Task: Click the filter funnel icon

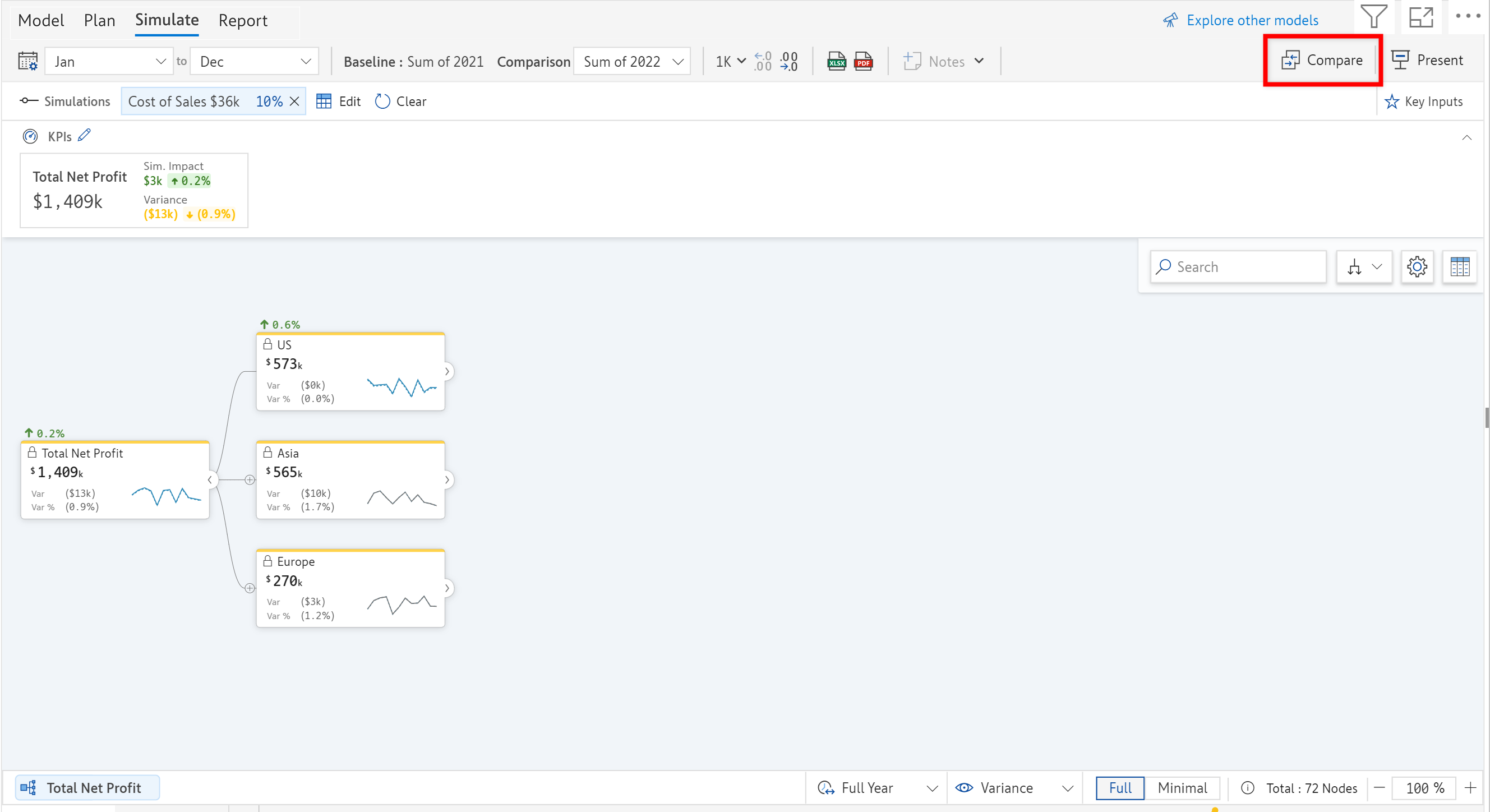Action: tap(1373, 17)
